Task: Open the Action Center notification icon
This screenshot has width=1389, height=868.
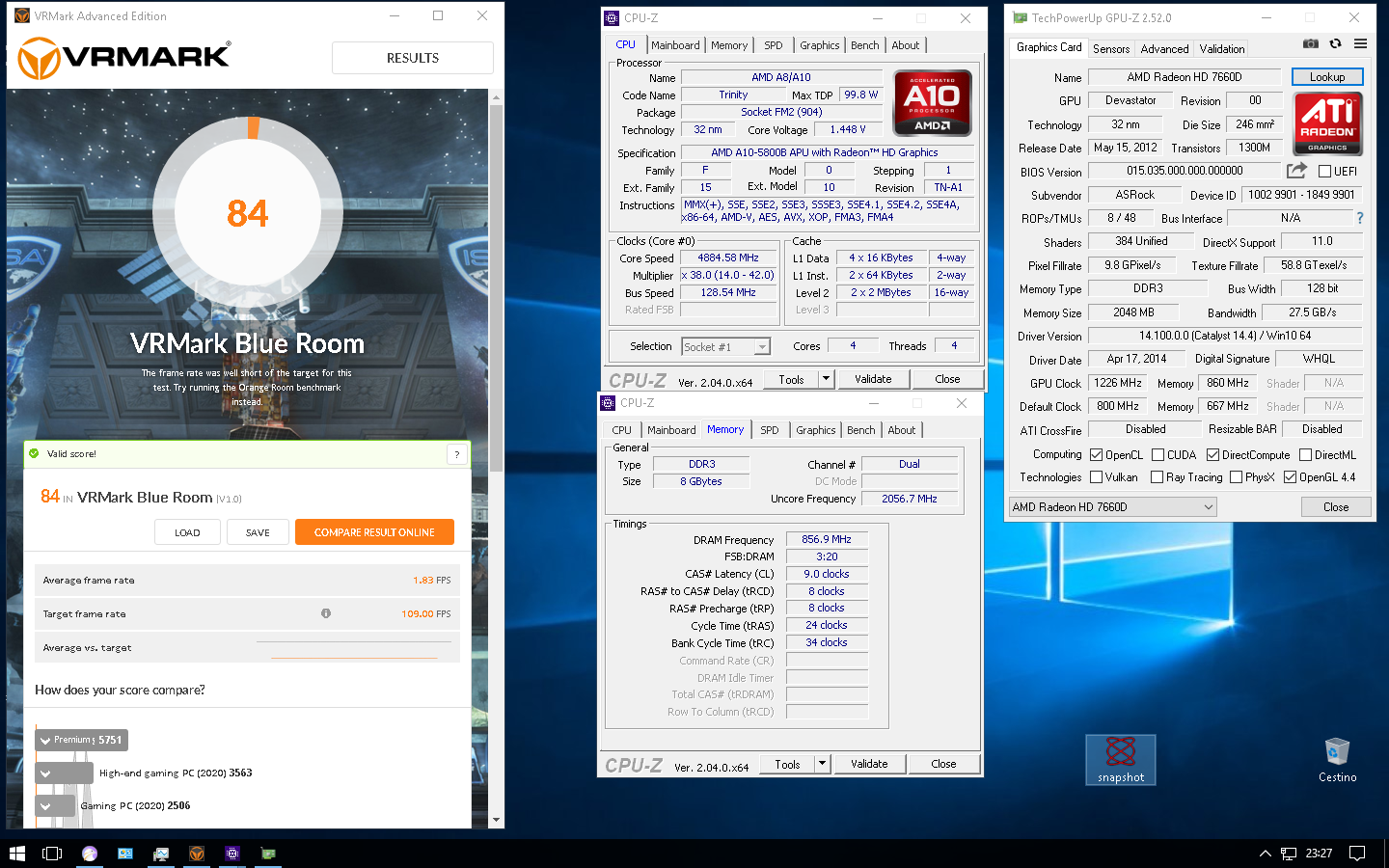Action: click(x=1357, y=854)
